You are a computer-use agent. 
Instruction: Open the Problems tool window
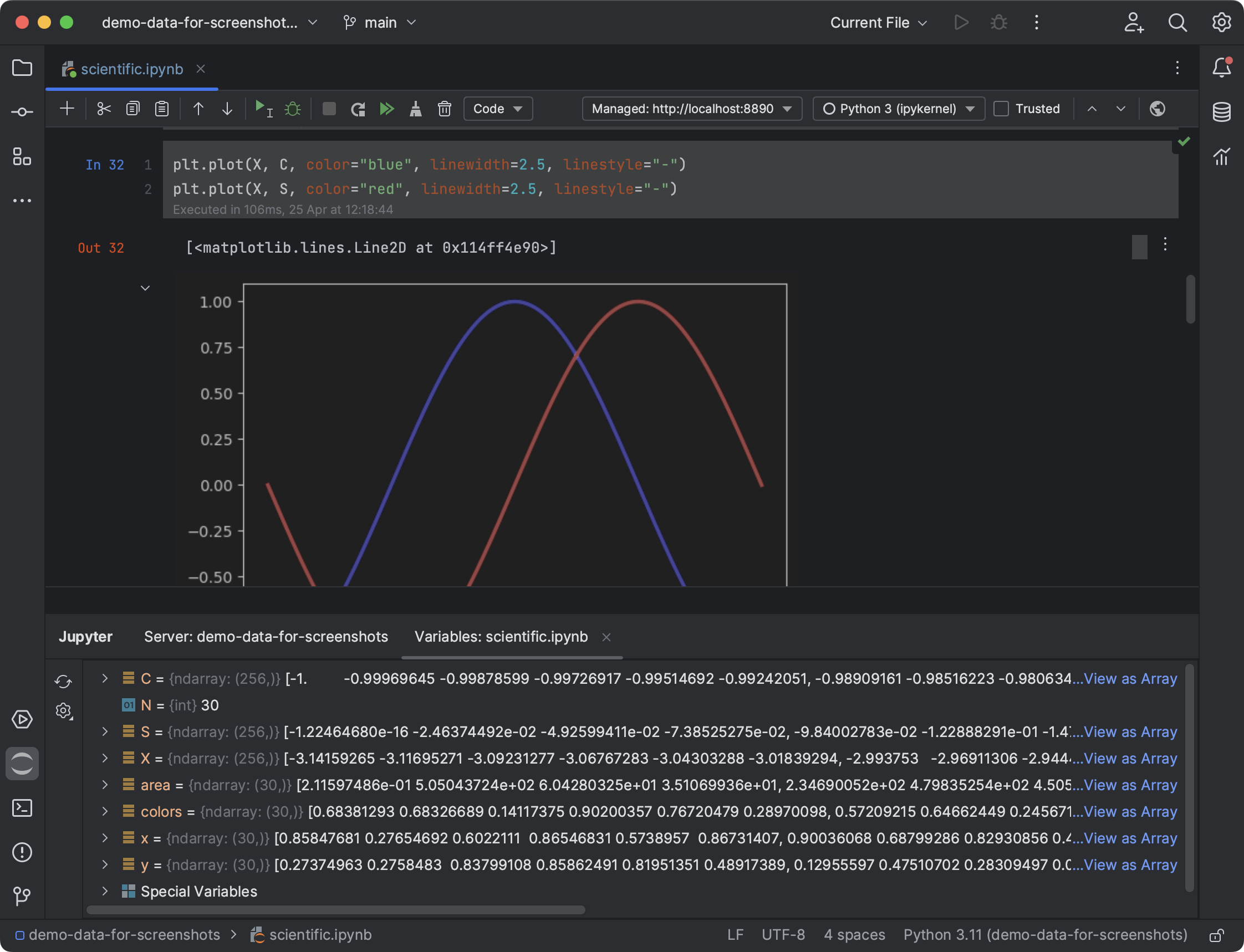point(22,852)
